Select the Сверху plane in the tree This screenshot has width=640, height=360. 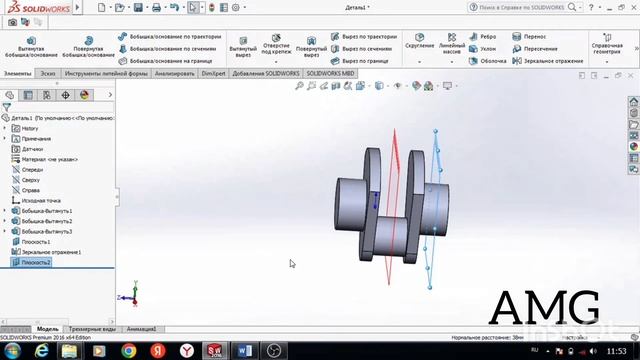[x=26, y=180]
